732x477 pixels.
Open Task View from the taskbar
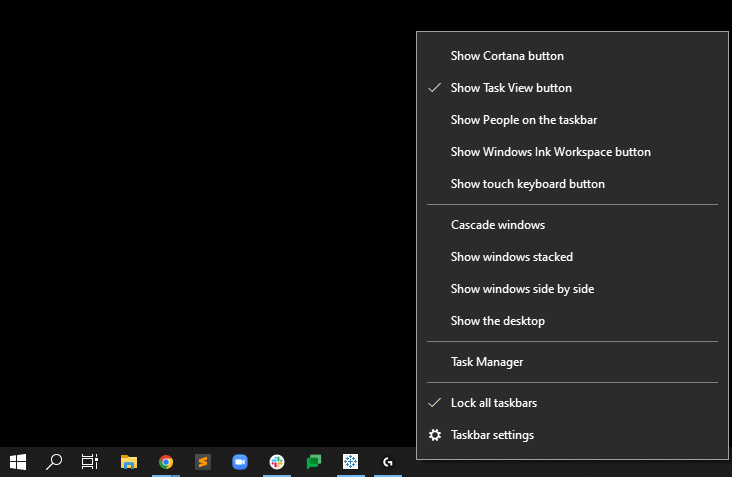[x=90, y=462]
